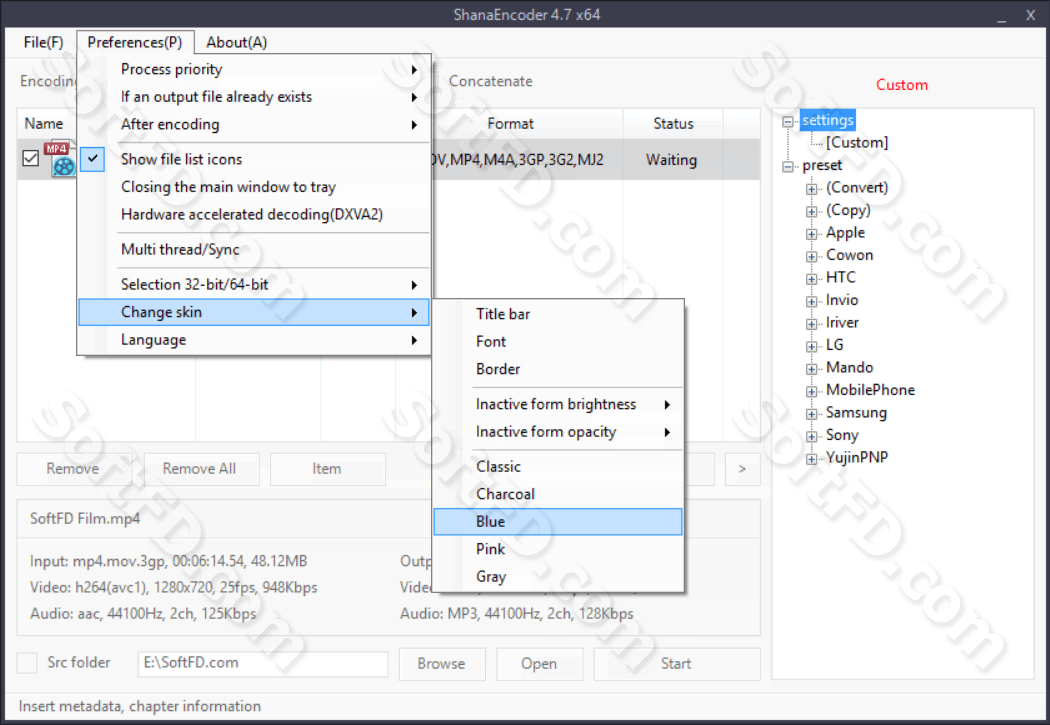Screen dimensions: 1050x725
Task: Apply the Charcoal skin
Action: [558, 494]
